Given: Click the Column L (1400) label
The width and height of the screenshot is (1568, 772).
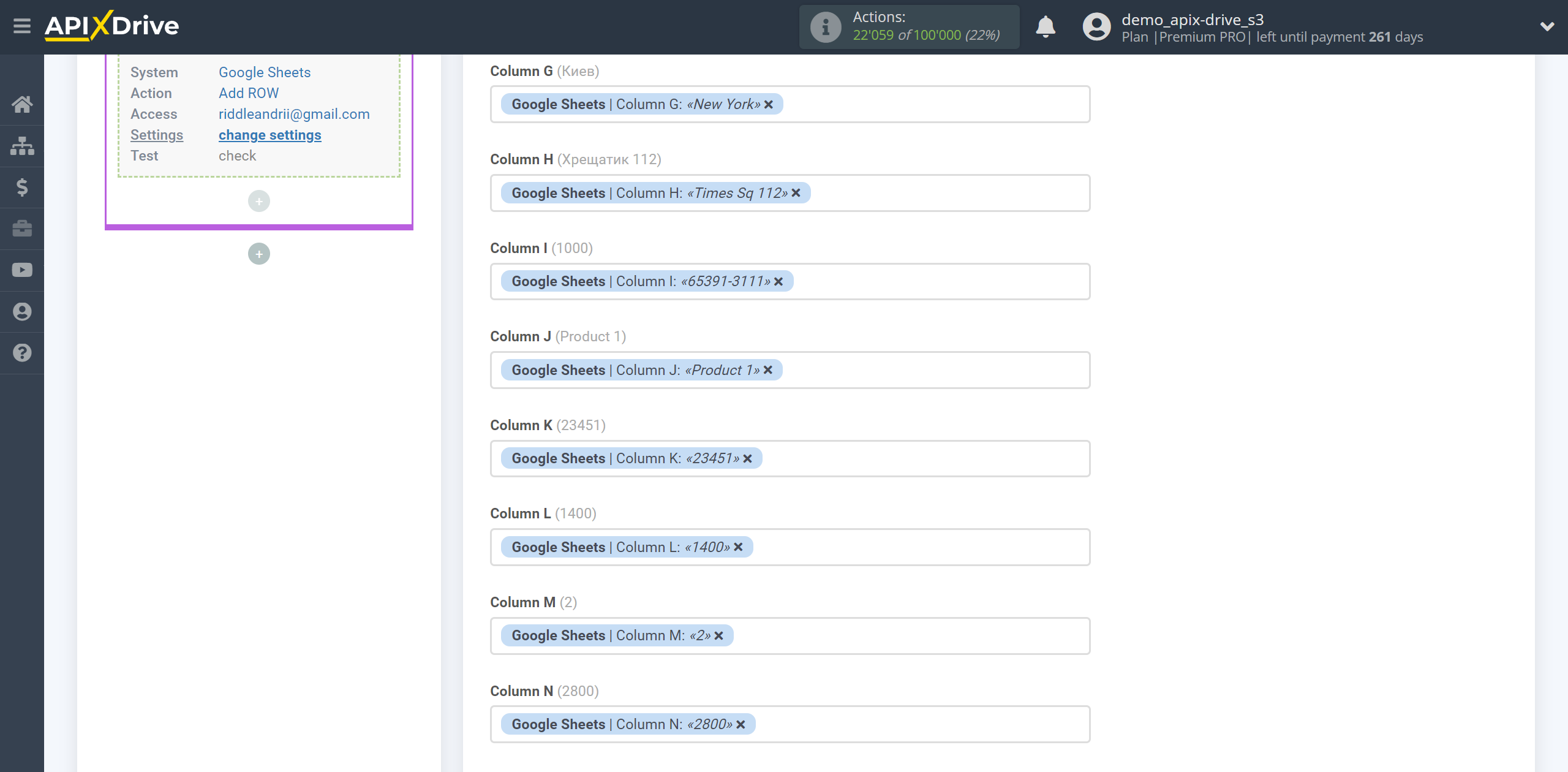Looking at the screenshot, I should click(x=543, y=513).
